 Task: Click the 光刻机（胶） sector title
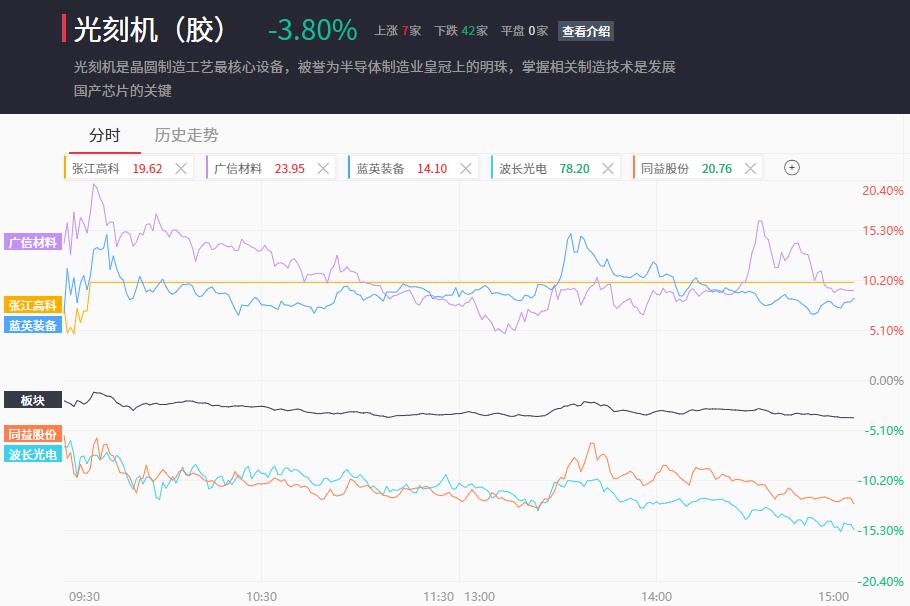150,30
